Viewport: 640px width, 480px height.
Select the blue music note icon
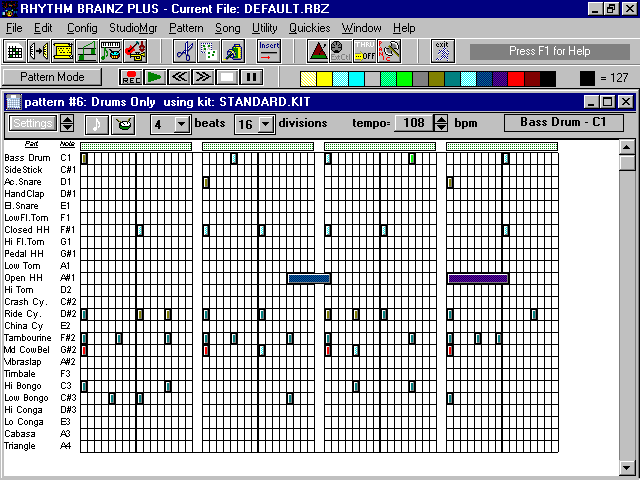(x=97, y=124)
